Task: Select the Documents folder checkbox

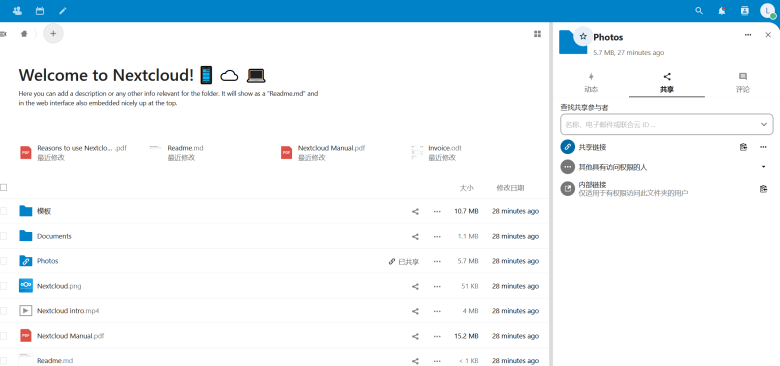Action: tap(3, 236)
